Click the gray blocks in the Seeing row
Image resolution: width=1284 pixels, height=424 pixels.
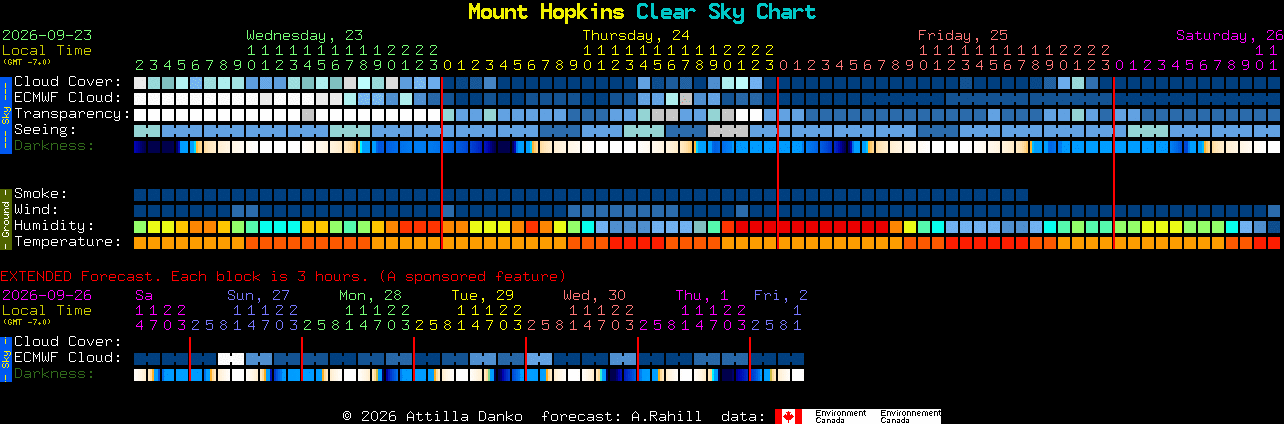click(x=728, y=130)
